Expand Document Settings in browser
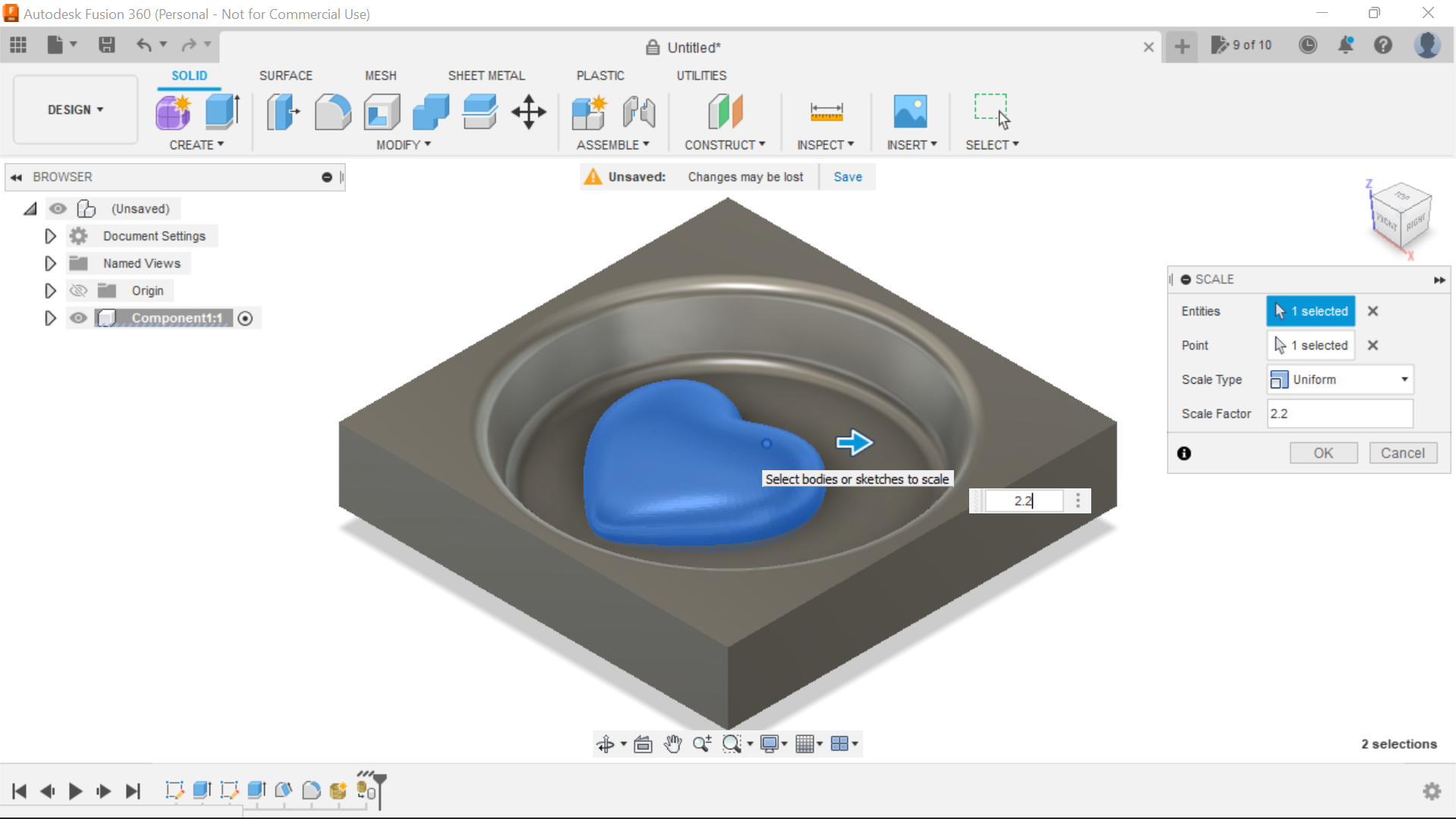This screenshot has height=819, width=1456. pos(50,236)
